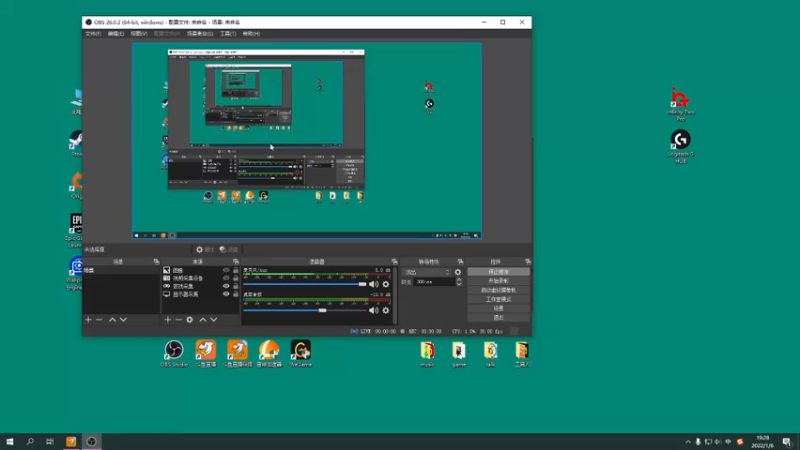Viewport: 800px width, 450px height.
Task: Move source down in Sources panel
Action: click(214, 319)
